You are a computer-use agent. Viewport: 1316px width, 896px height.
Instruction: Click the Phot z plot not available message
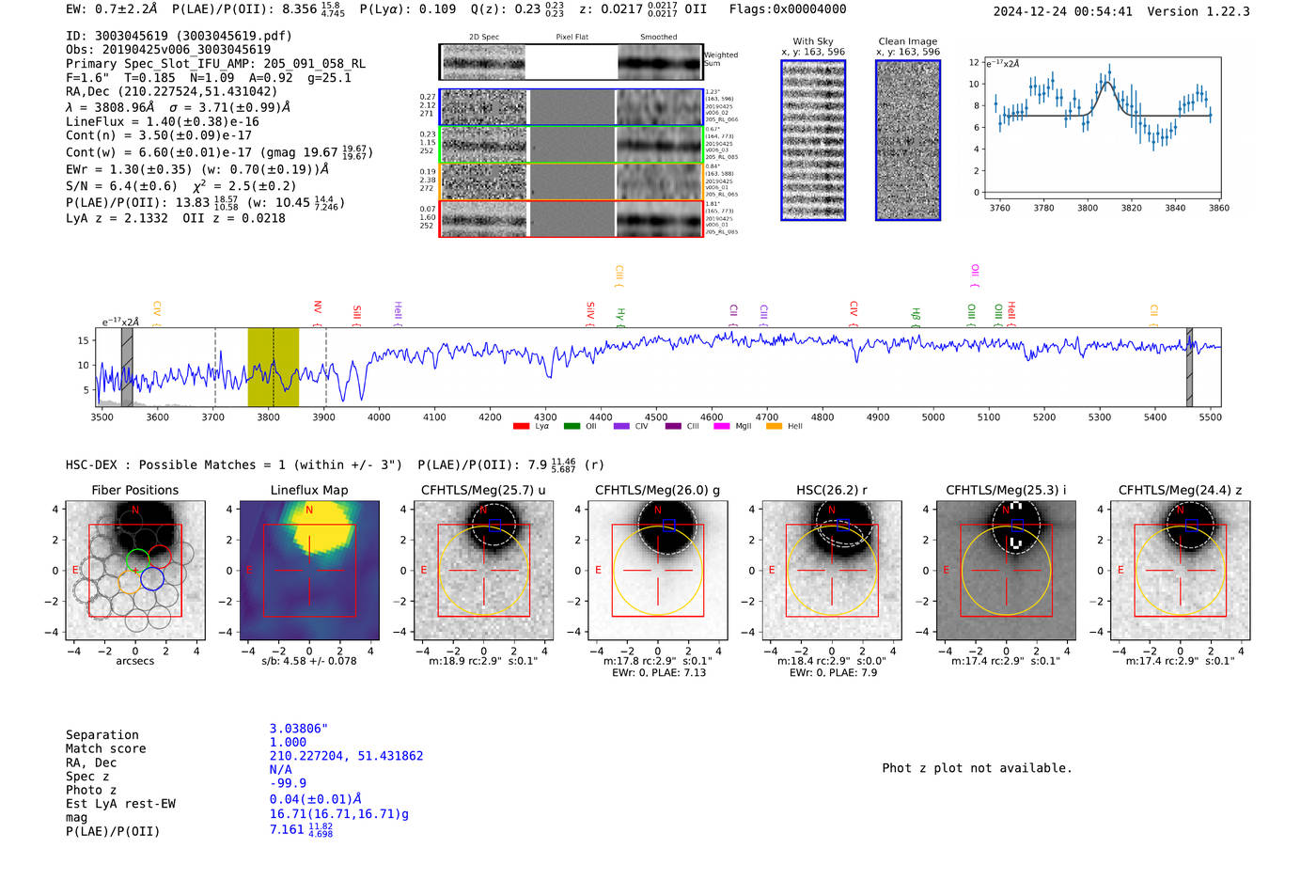point(977,768)
